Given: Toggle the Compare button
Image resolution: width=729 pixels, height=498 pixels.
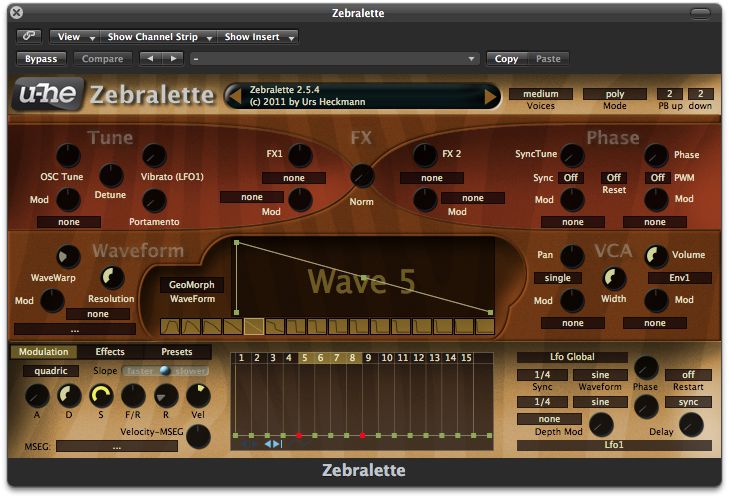Looking at the screenshot, I should 102,59.
